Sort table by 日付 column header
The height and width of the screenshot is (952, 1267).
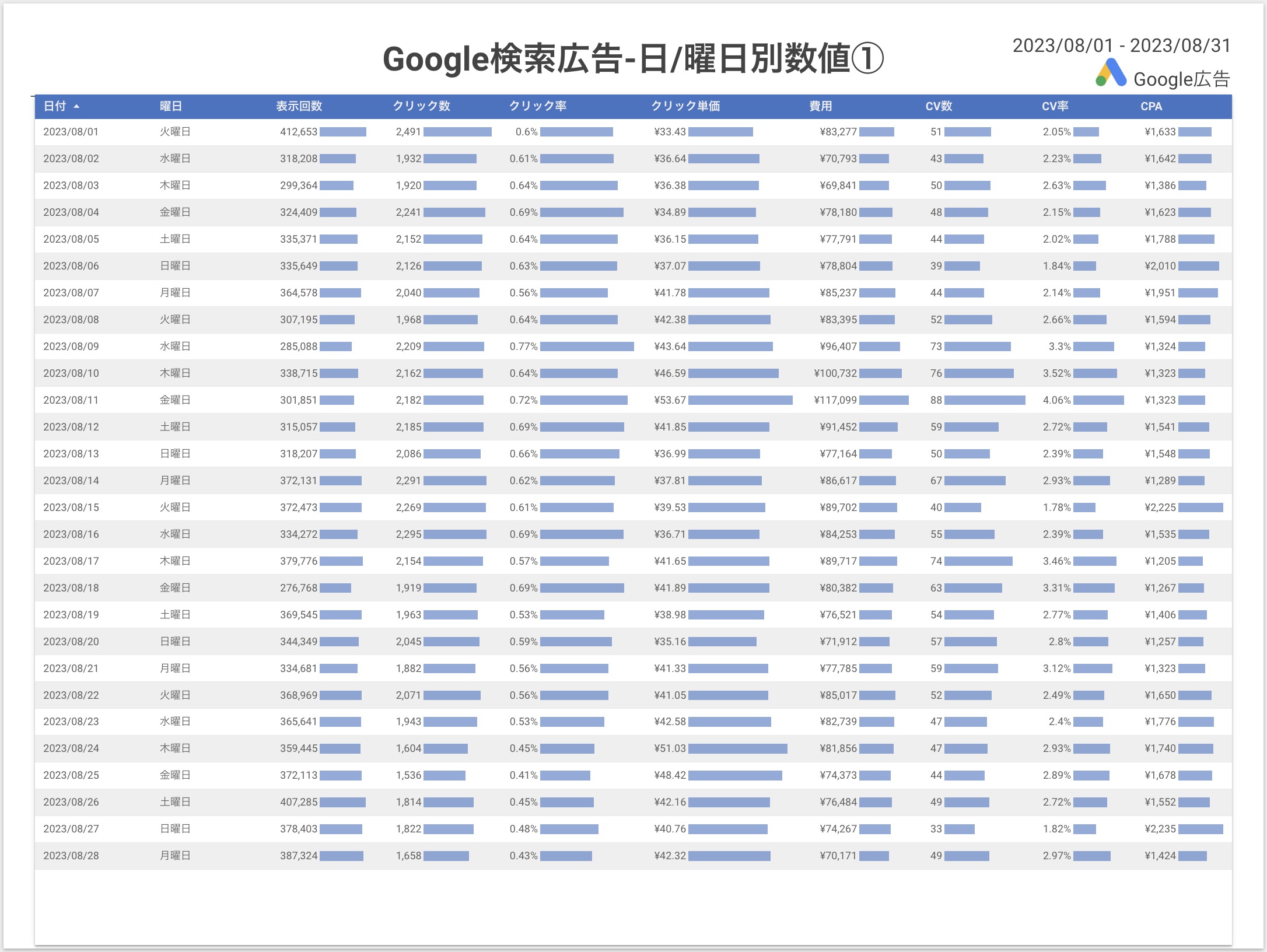click(x=55, y=106)
